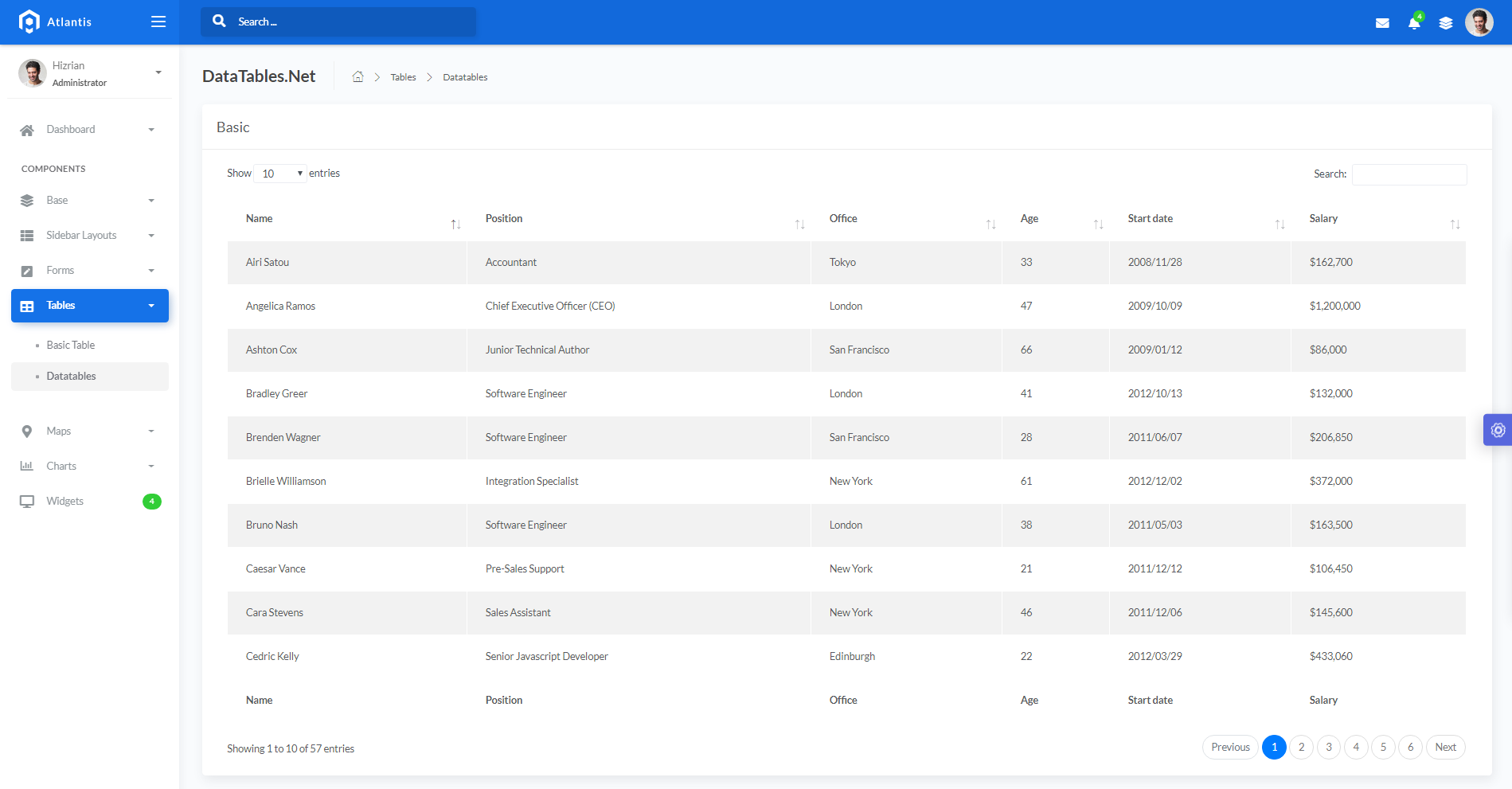Open the Basic Table menu item
This screenshot has height=789, width=1512.
[x=71, y=346]
